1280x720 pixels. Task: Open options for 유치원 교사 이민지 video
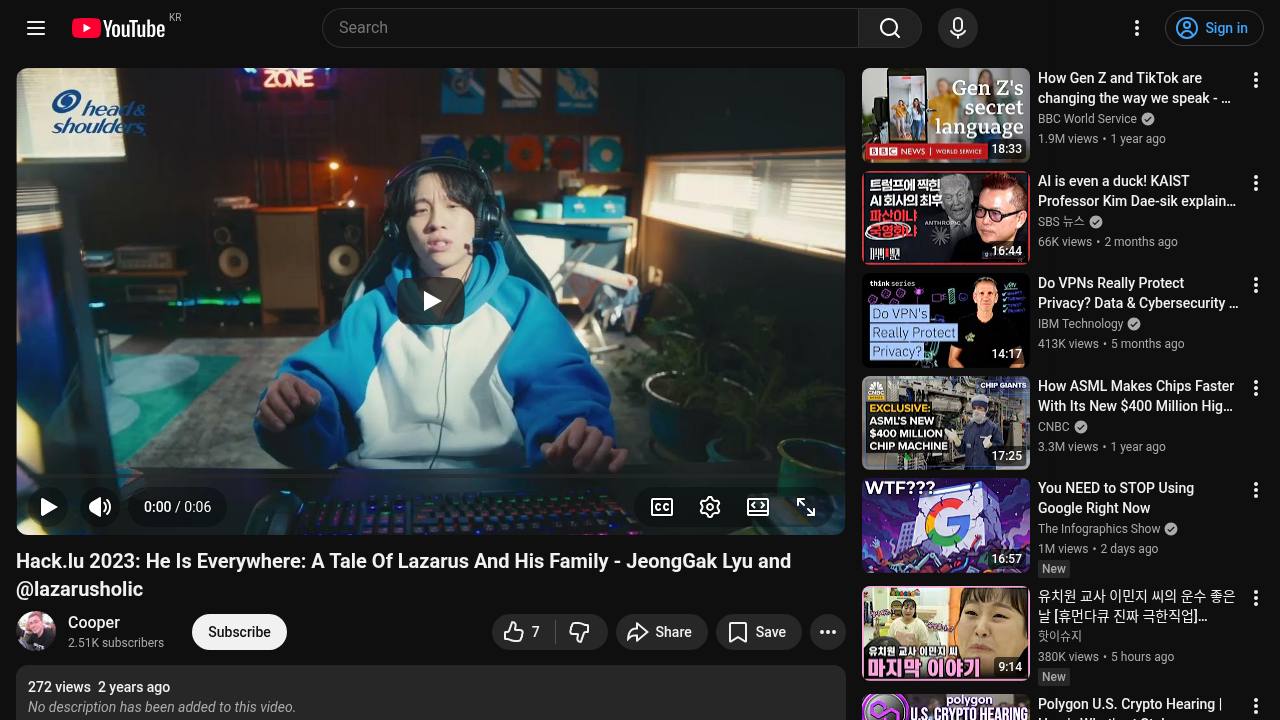[x=1256, y=598]
